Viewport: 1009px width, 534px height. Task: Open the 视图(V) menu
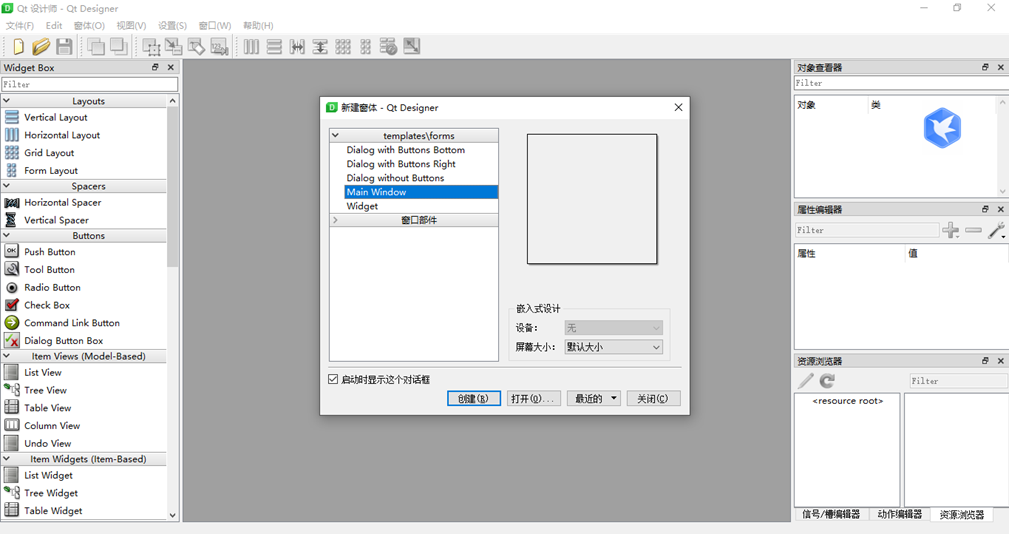coord(131,26)
